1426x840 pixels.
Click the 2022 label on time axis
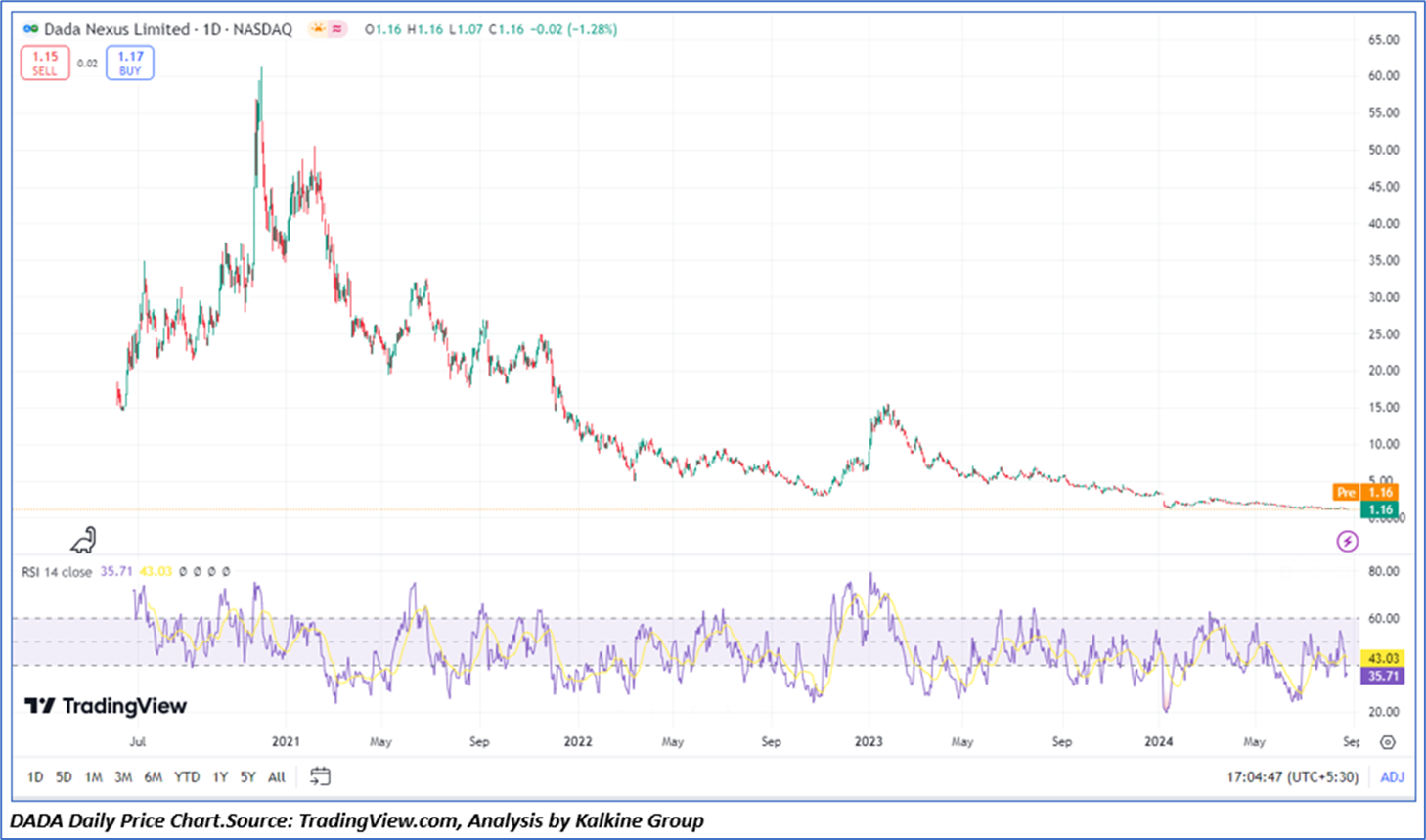coord(578,742)
